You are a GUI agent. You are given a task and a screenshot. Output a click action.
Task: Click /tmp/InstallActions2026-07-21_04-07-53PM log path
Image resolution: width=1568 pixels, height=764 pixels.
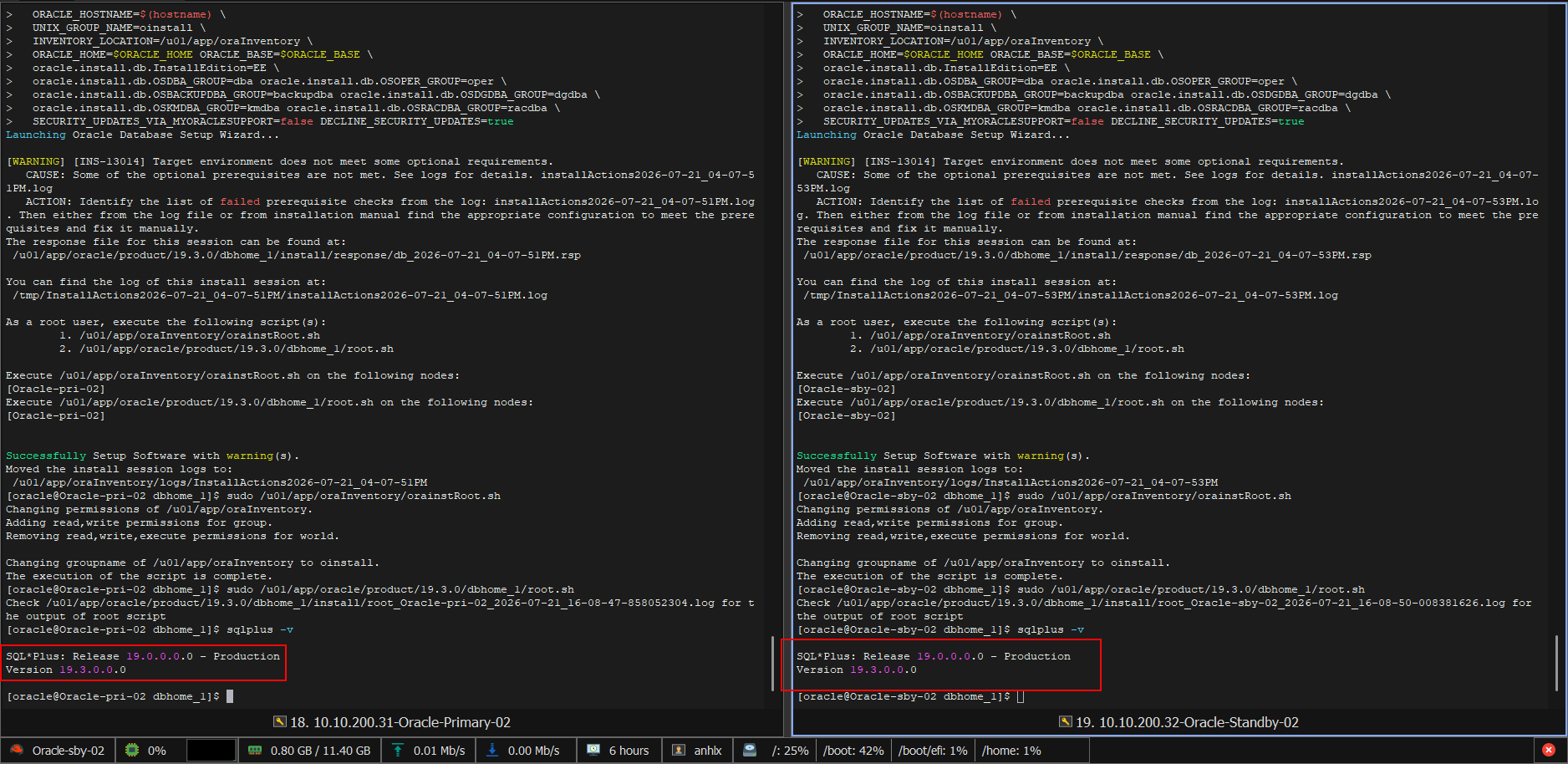1071,295
